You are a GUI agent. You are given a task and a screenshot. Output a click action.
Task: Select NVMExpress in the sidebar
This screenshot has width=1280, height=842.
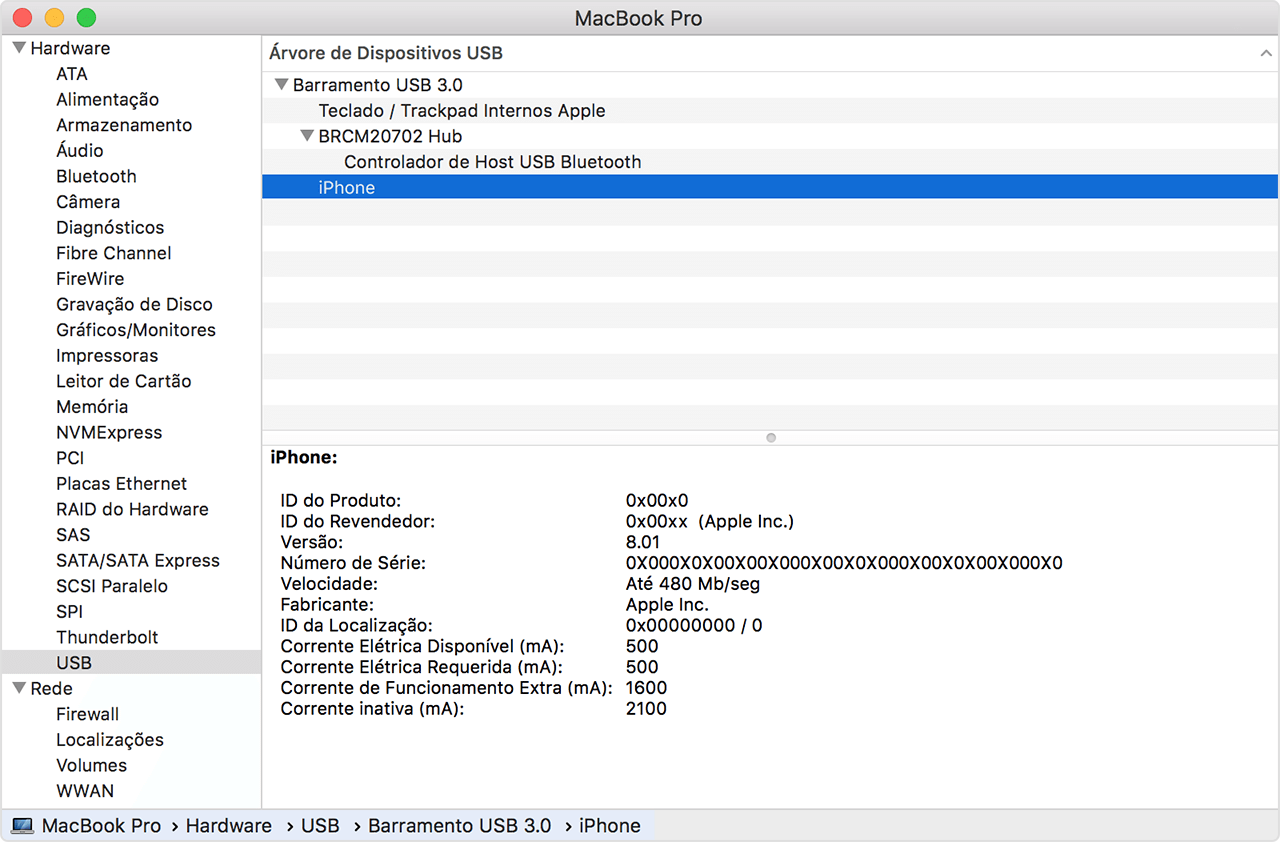click(109, 433)
